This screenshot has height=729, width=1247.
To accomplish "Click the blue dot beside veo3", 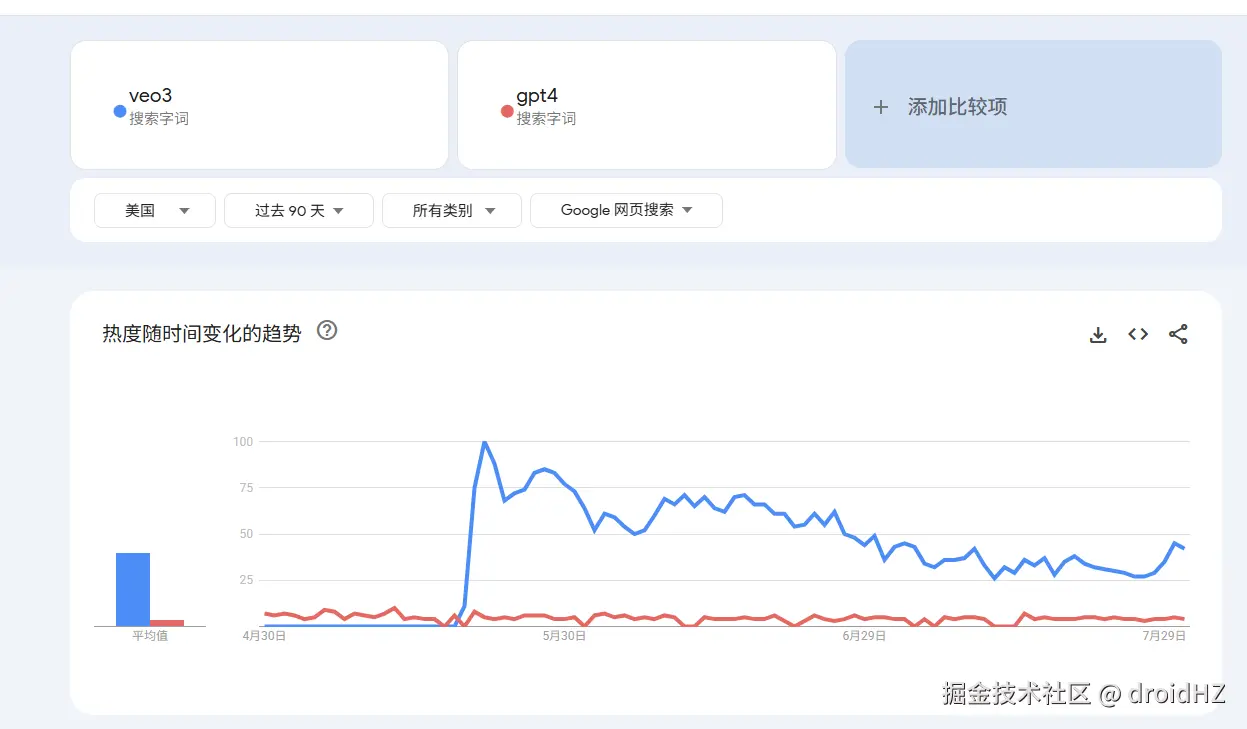I will tap(120, 111).
